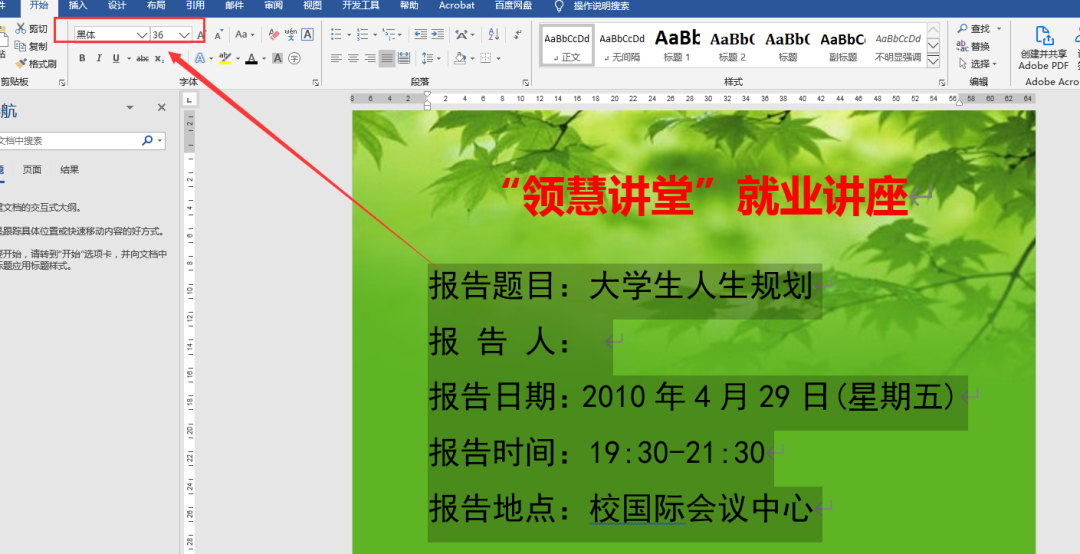1080x554 pixels.
Task: Clear all formatting with the eraser icon
Action: click(273, 34)
